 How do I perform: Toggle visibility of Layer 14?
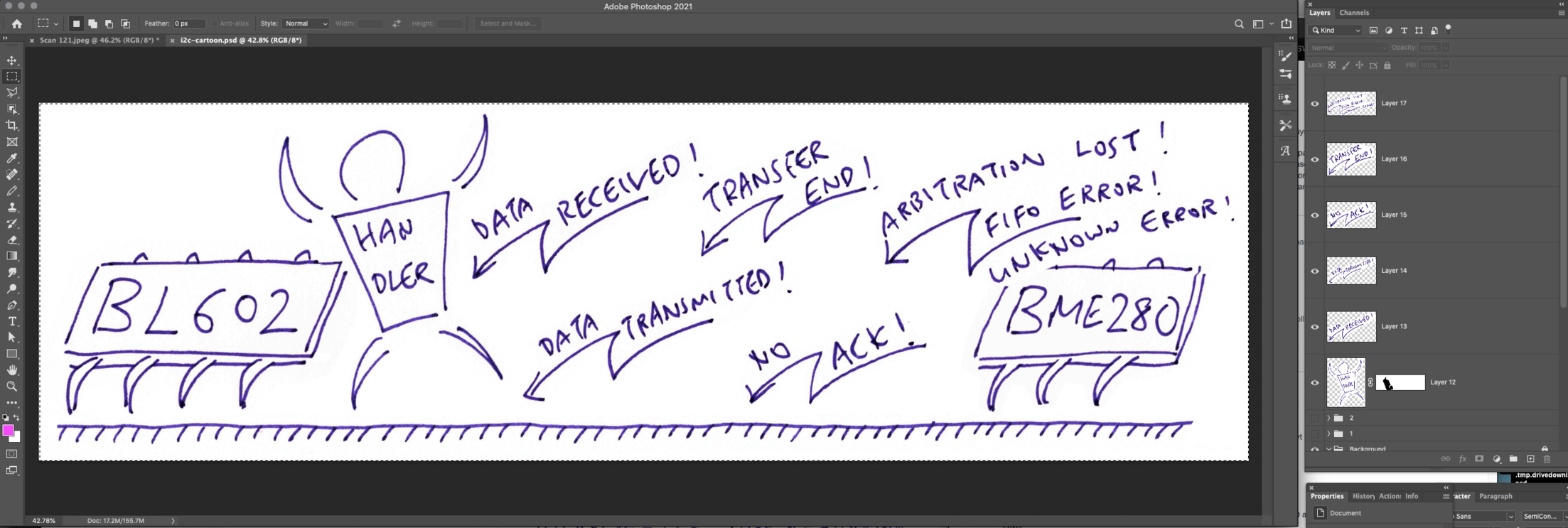(1314, 271)
